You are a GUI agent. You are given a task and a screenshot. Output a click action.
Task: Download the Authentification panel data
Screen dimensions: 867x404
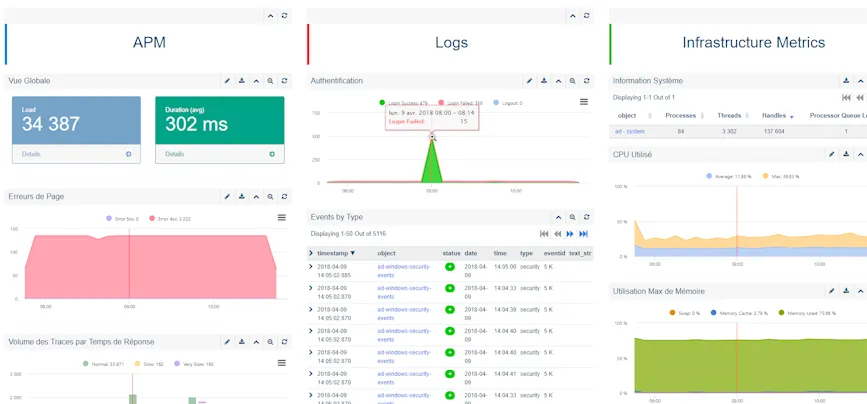(544, 81)
